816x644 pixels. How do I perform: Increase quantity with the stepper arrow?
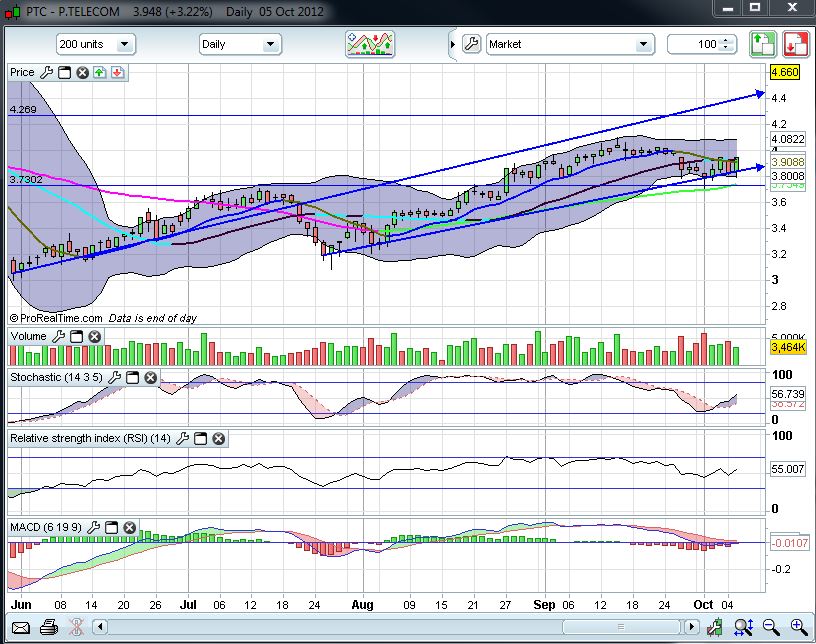tap(726, 40)
